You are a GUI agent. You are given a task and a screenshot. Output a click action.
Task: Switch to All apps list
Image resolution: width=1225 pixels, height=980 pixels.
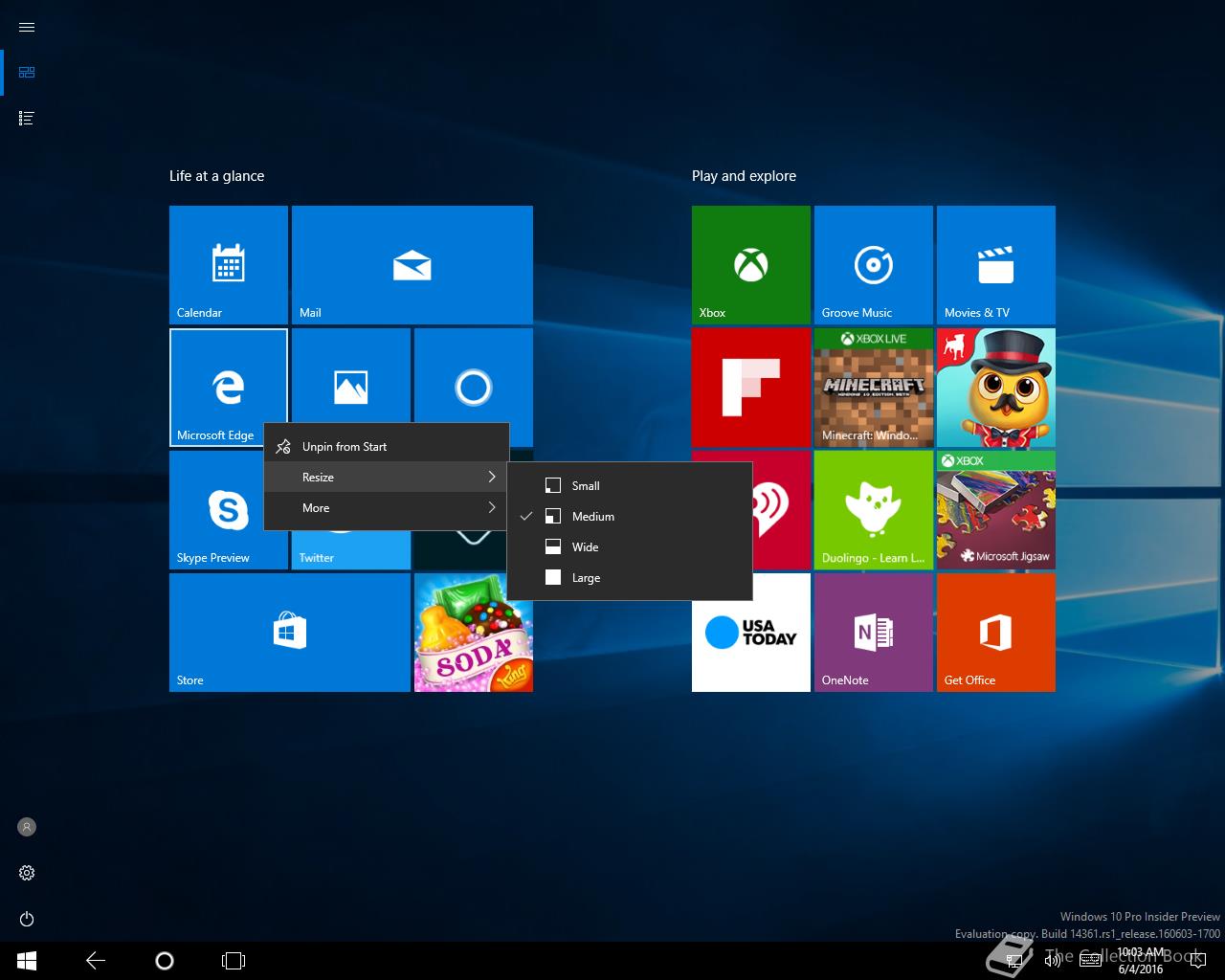pyautogui.click(x=27, y=119)
